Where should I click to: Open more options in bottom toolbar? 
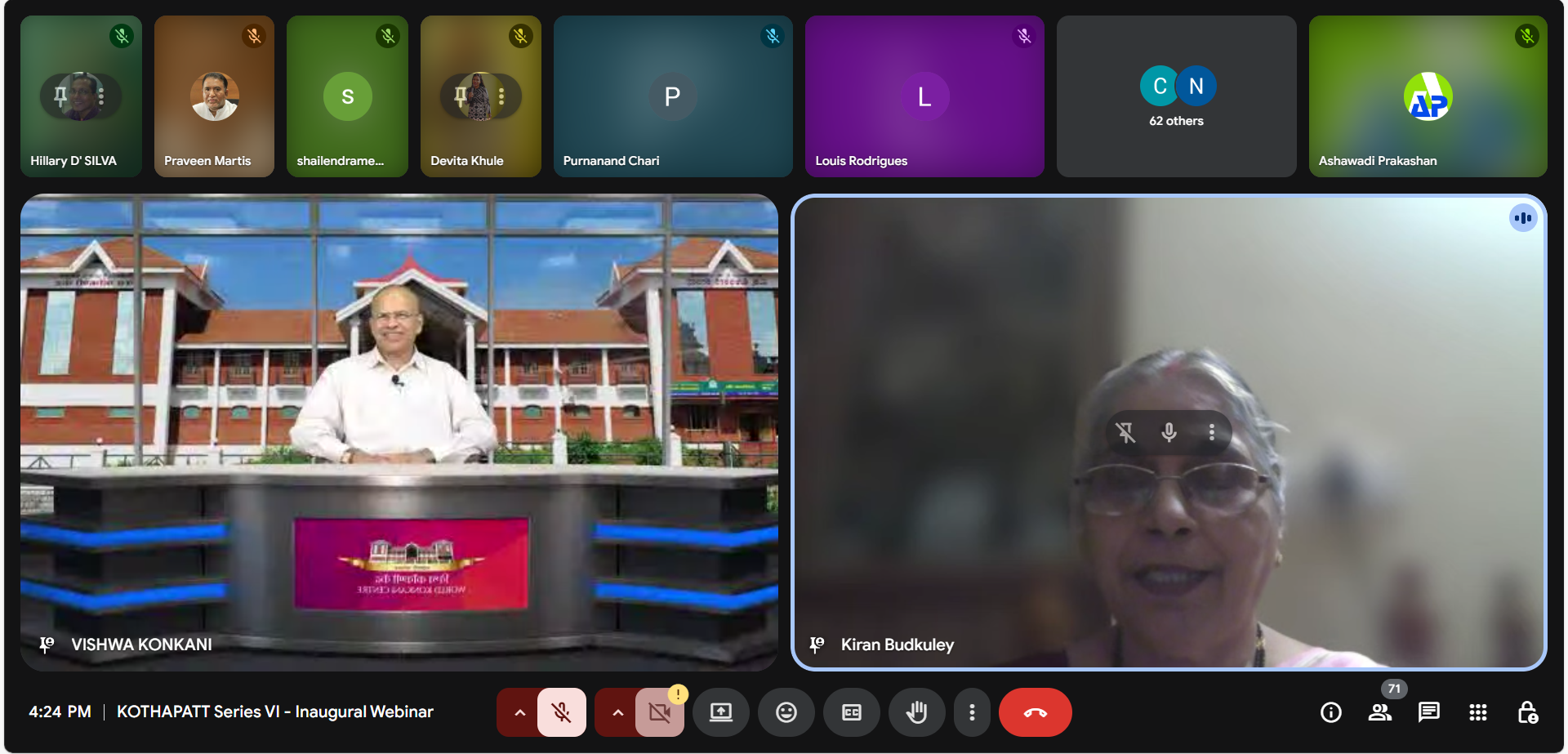(971, 712)
